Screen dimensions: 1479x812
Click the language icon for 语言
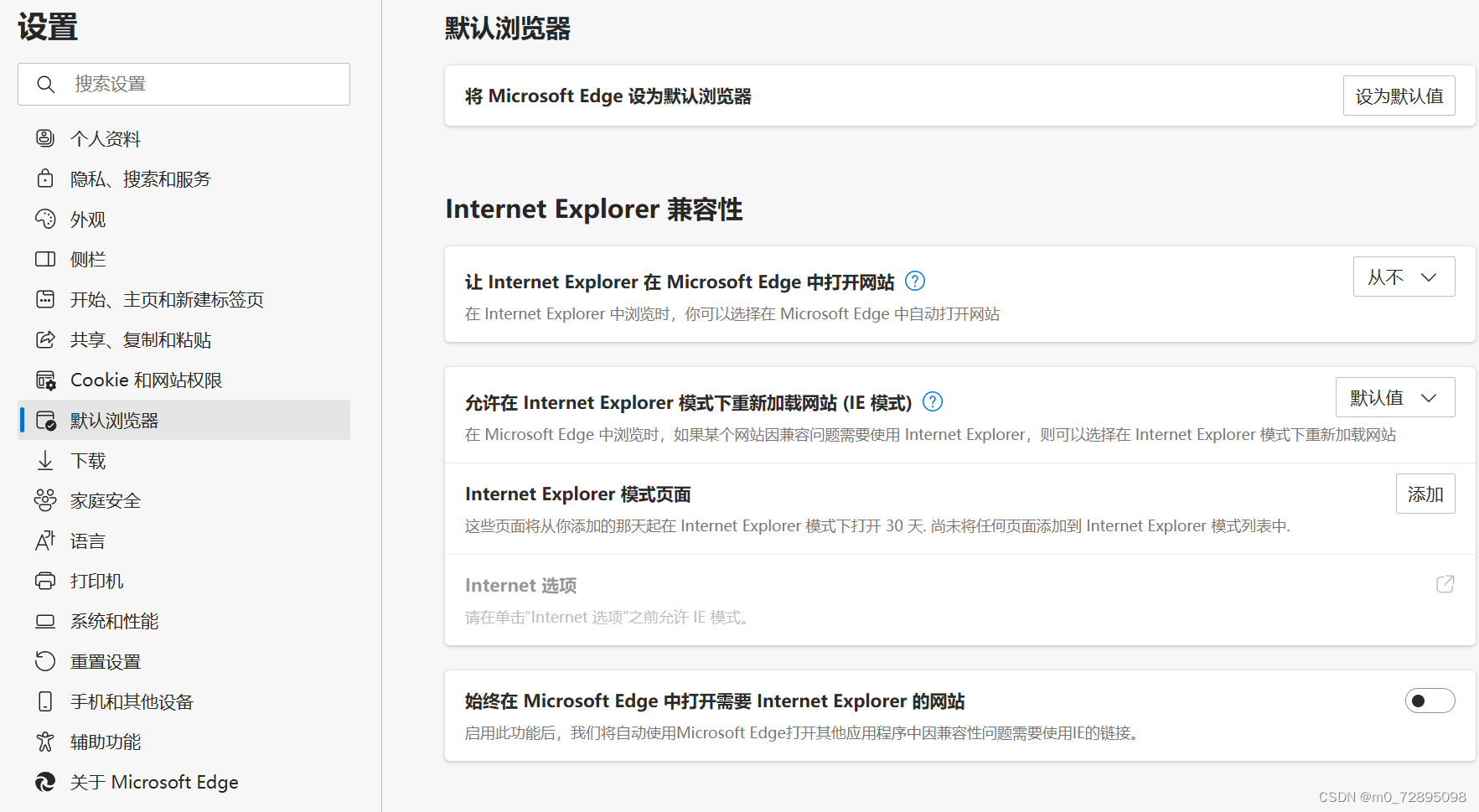click(x=45, y=540)
